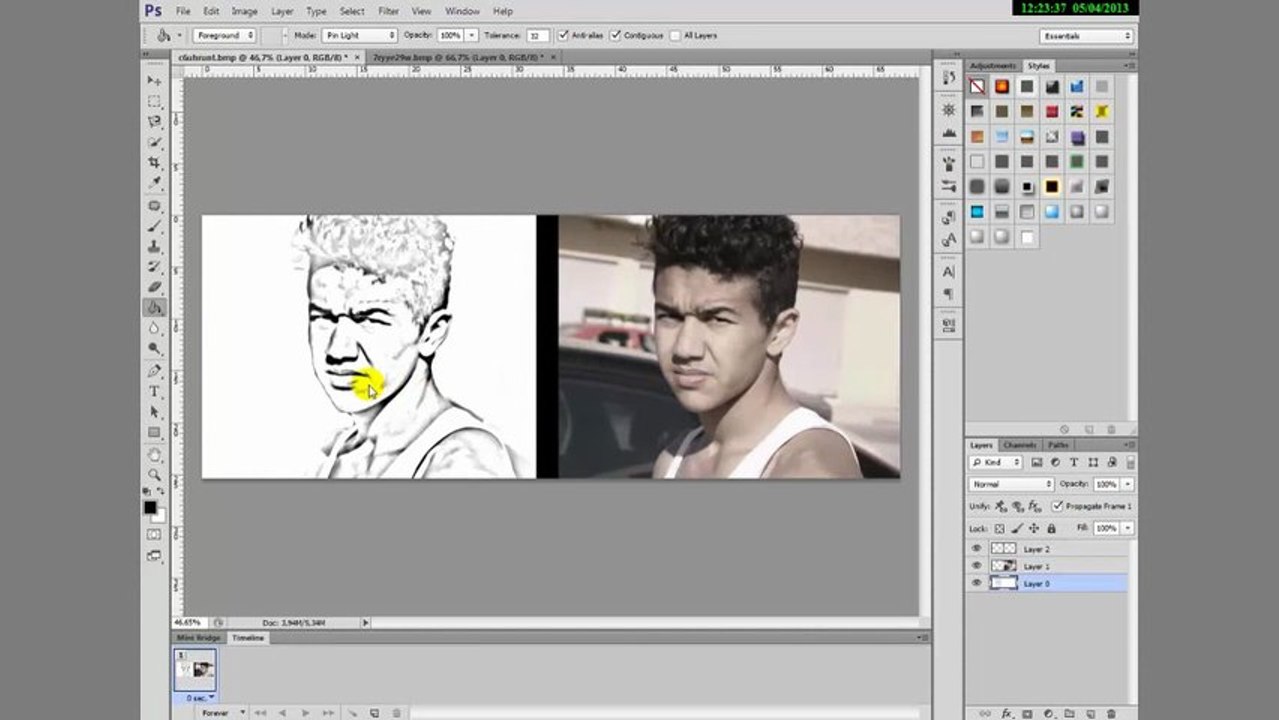Select the Rectangular Marquee tool
Screen dimensions: 1279x720
(x=154, y=101)
